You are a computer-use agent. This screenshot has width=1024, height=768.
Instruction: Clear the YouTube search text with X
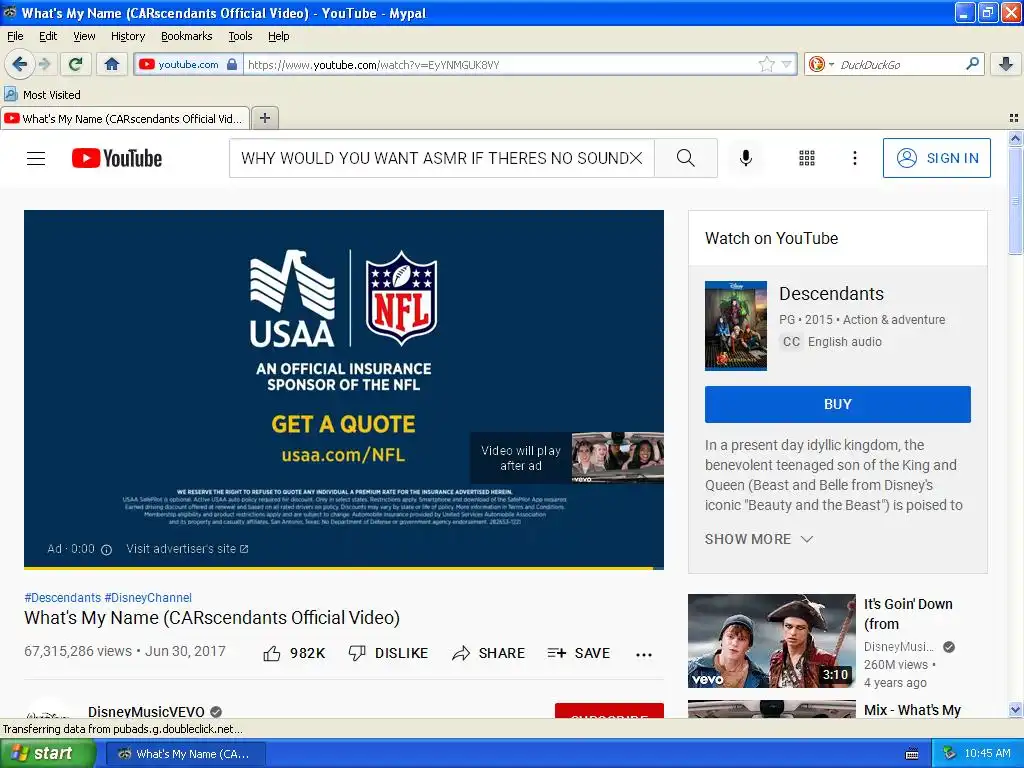(x=635, y=158)
